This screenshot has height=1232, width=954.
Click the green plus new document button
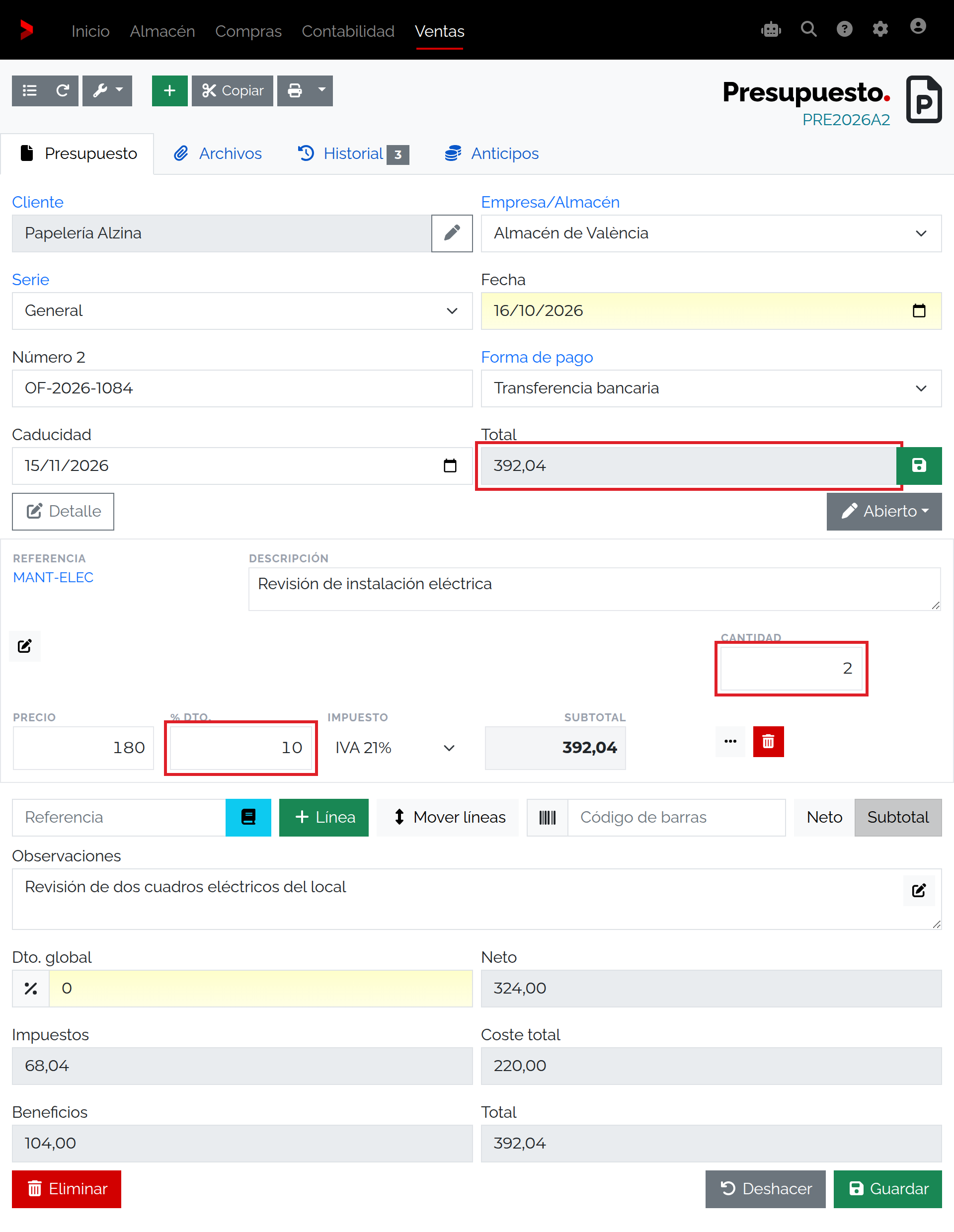point(169,90)
